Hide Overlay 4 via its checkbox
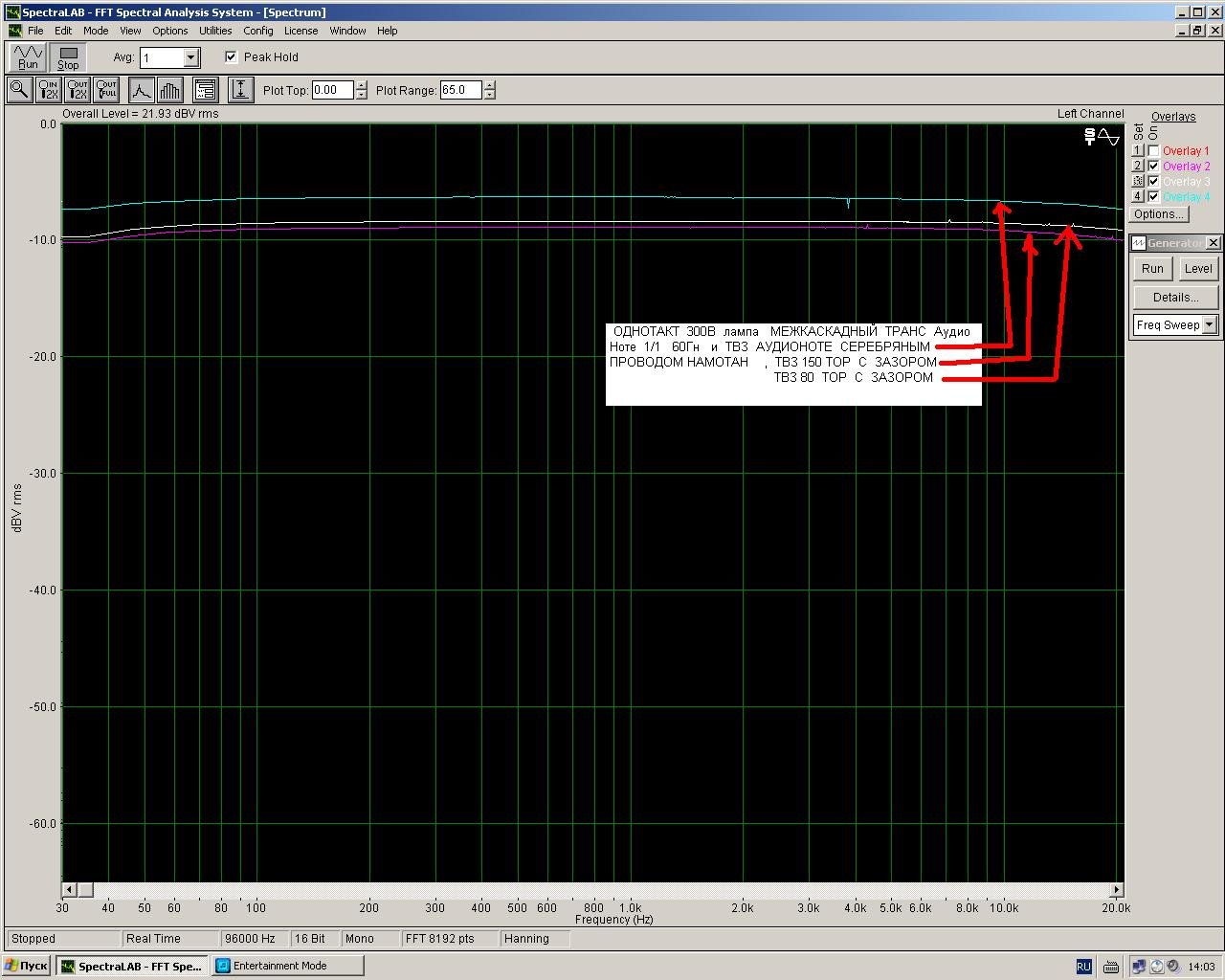The image size is (1225, 980). pyautogui.click(x=1153, y=197)
